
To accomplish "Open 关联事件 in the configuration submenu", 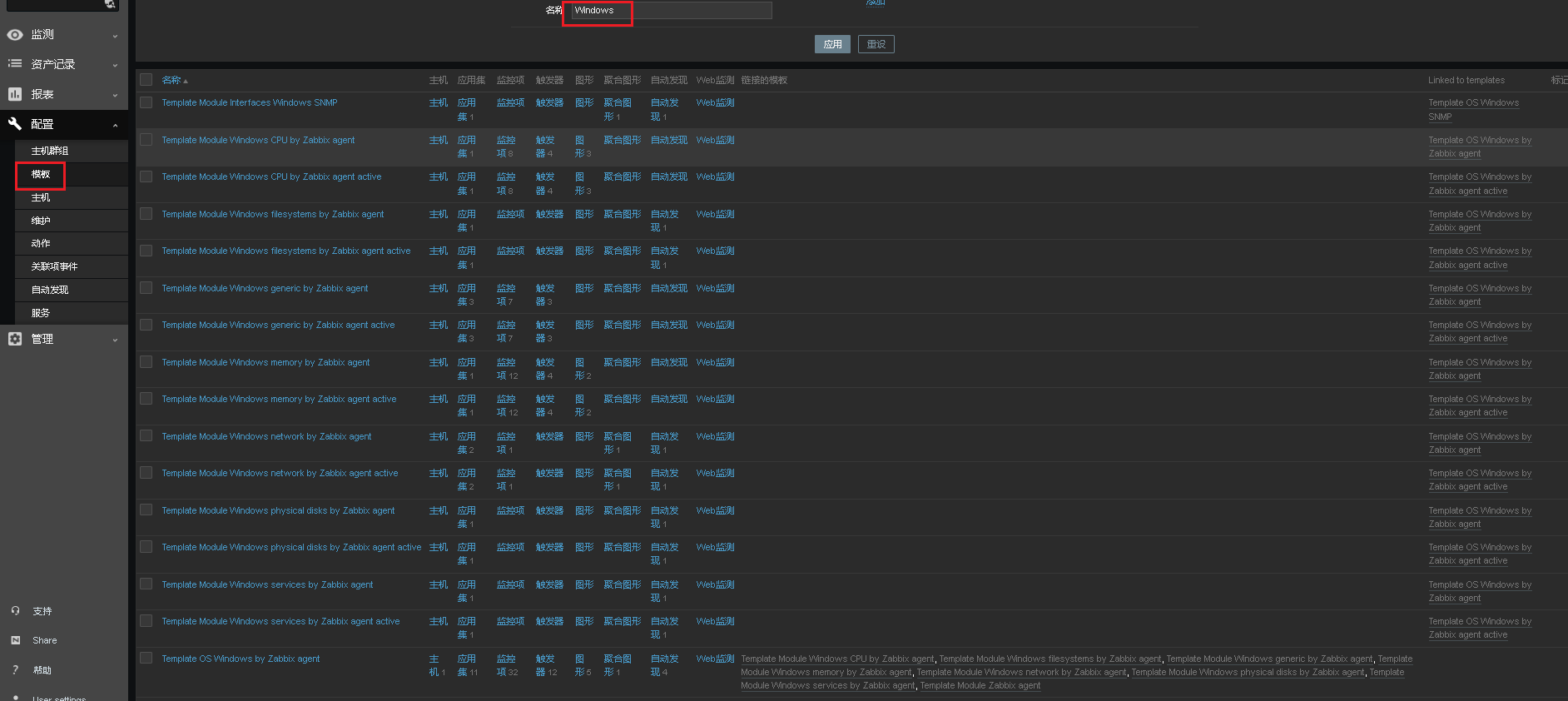I will pyautogui.click(x=54, y=266).
